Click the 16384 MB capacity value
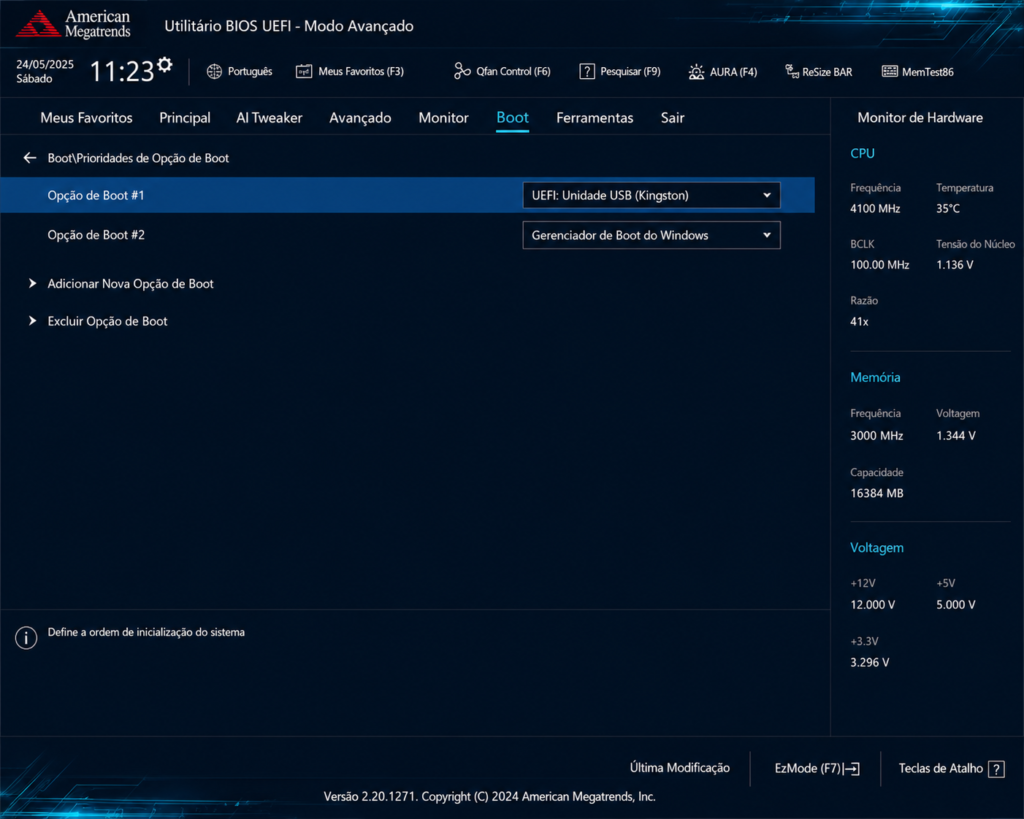Image resolution: width=1024 pixels, height=819 pixels. click(876, 494)
